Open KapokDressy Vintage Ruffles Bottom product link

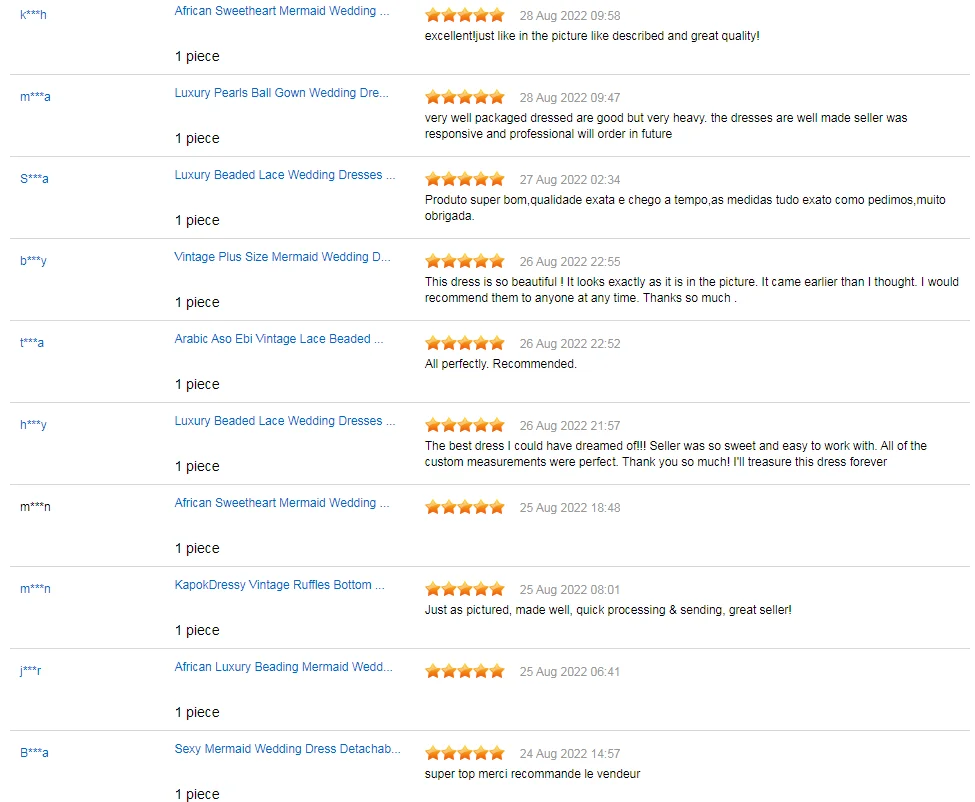(279, 585)
